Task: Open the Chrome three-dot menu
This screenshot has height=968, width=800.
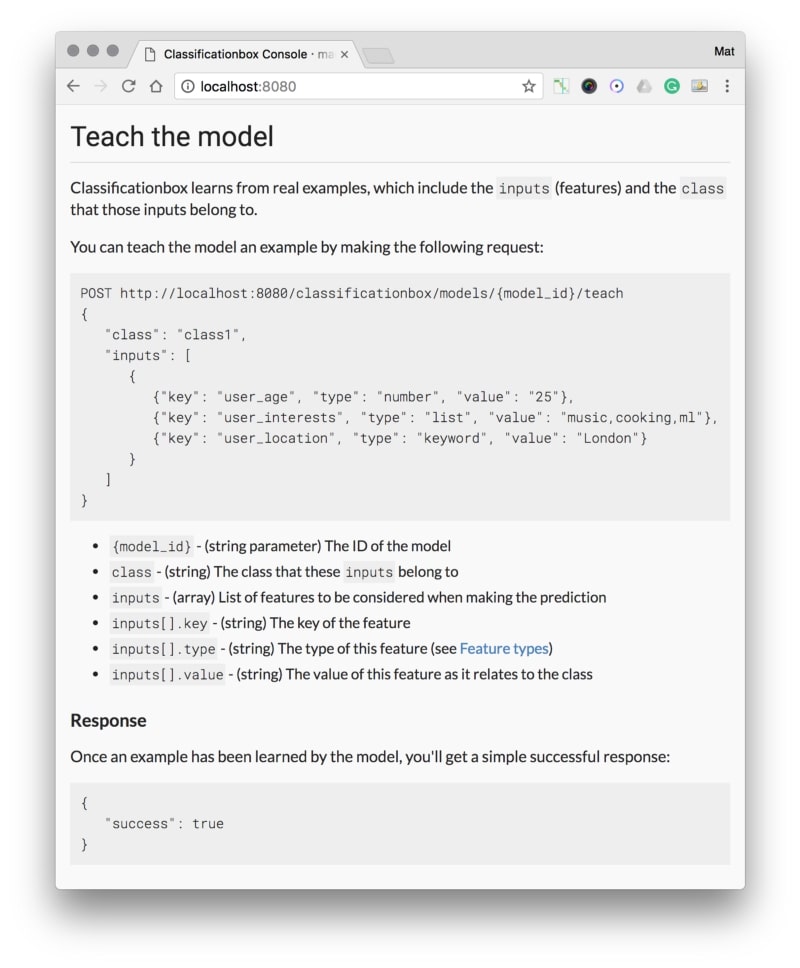Action: click(727, 86)
